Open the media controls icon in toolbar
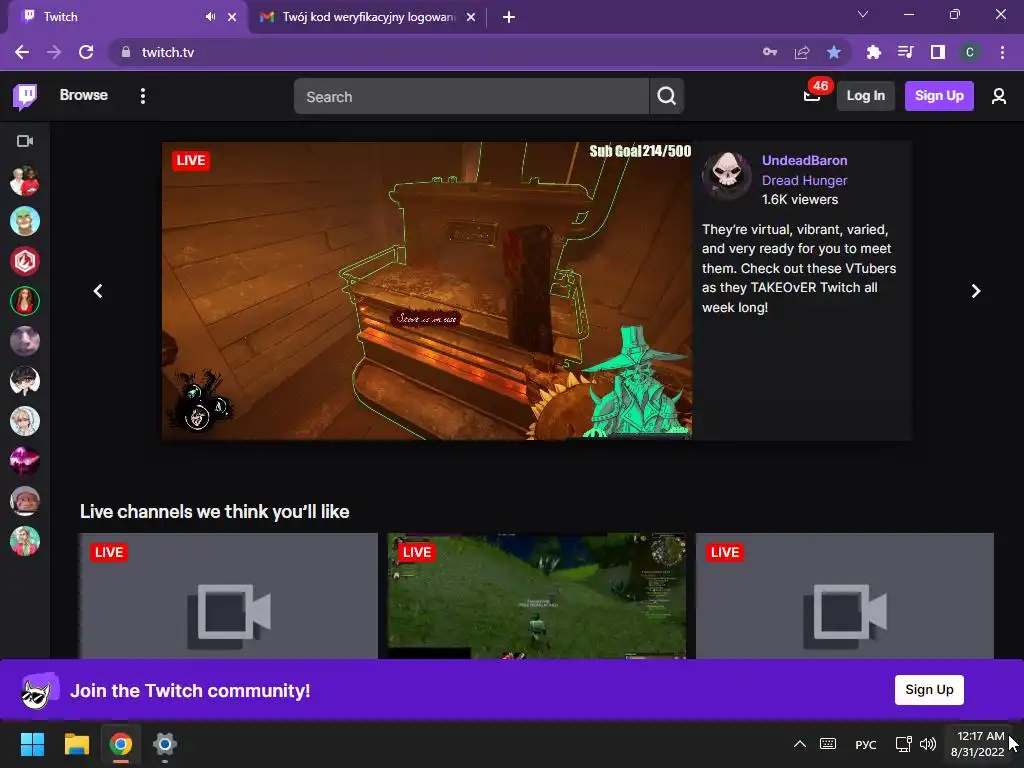The image size is (1024, 768). pos(906,52)
